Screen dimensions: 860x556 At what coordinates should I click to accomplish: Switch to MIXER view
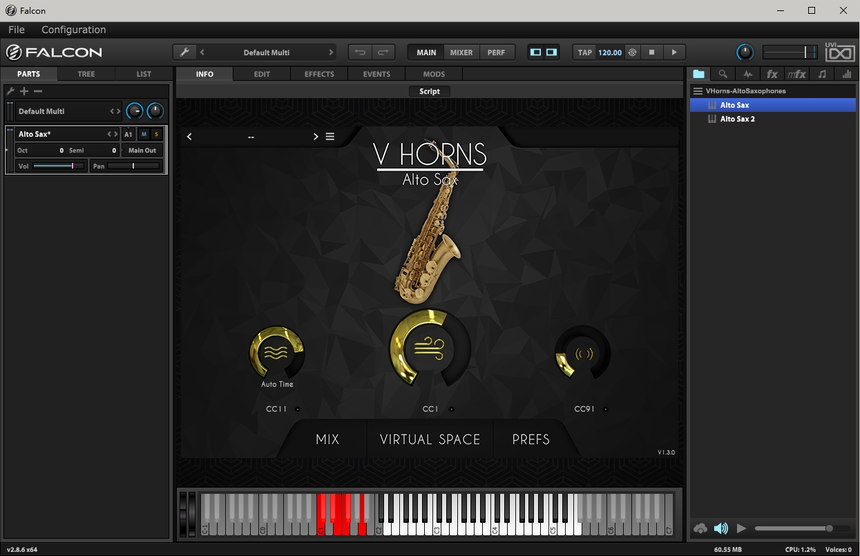pos(461,52)
